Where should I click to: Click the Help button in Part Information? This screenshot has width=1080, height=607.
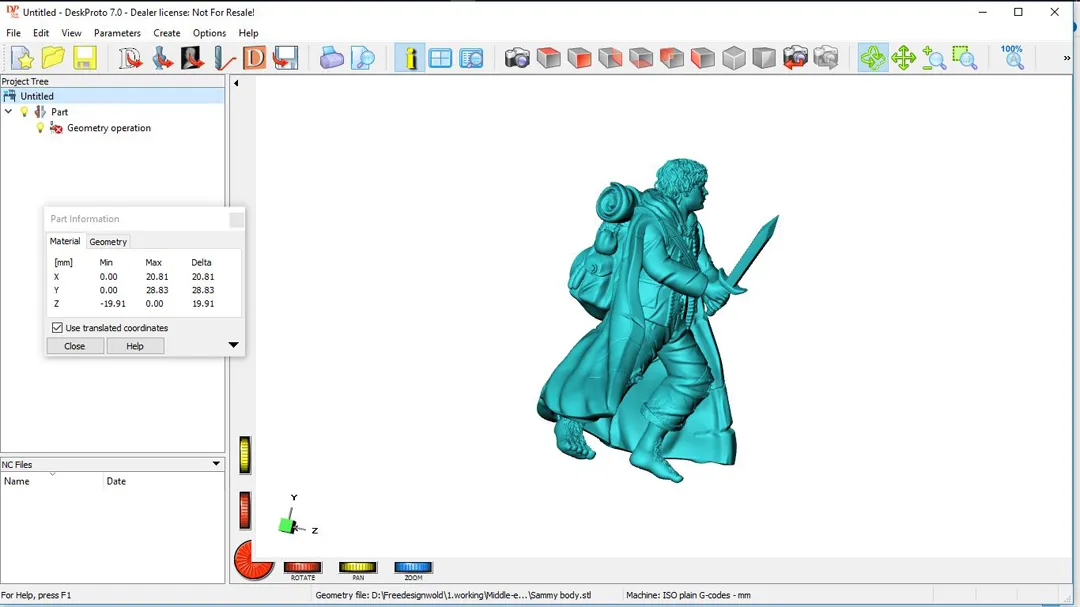[135, 346]
